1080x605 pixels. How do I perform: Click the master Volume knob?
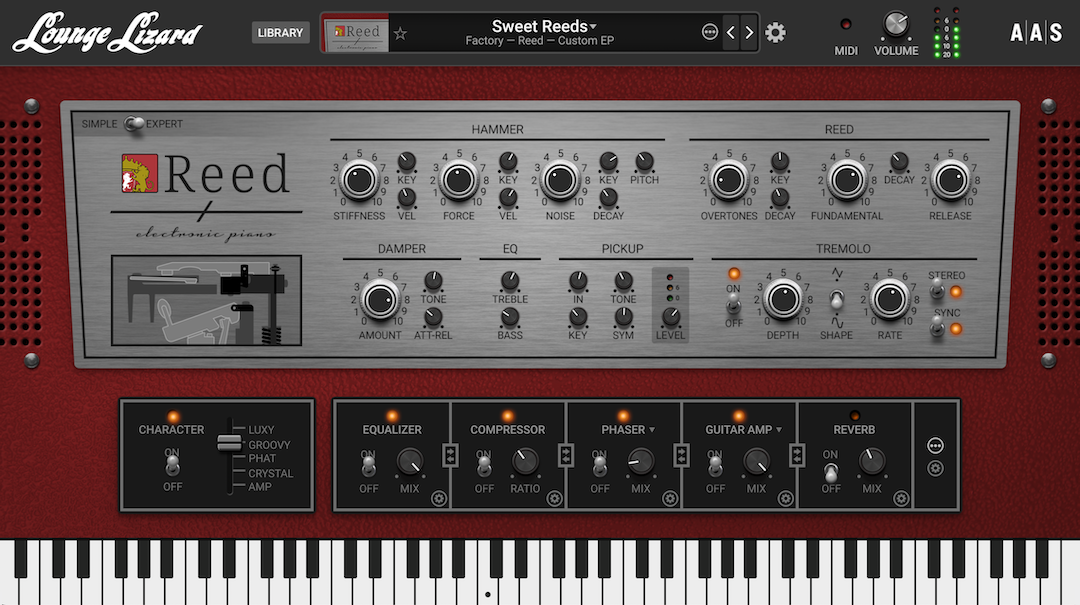click(895, 25)
